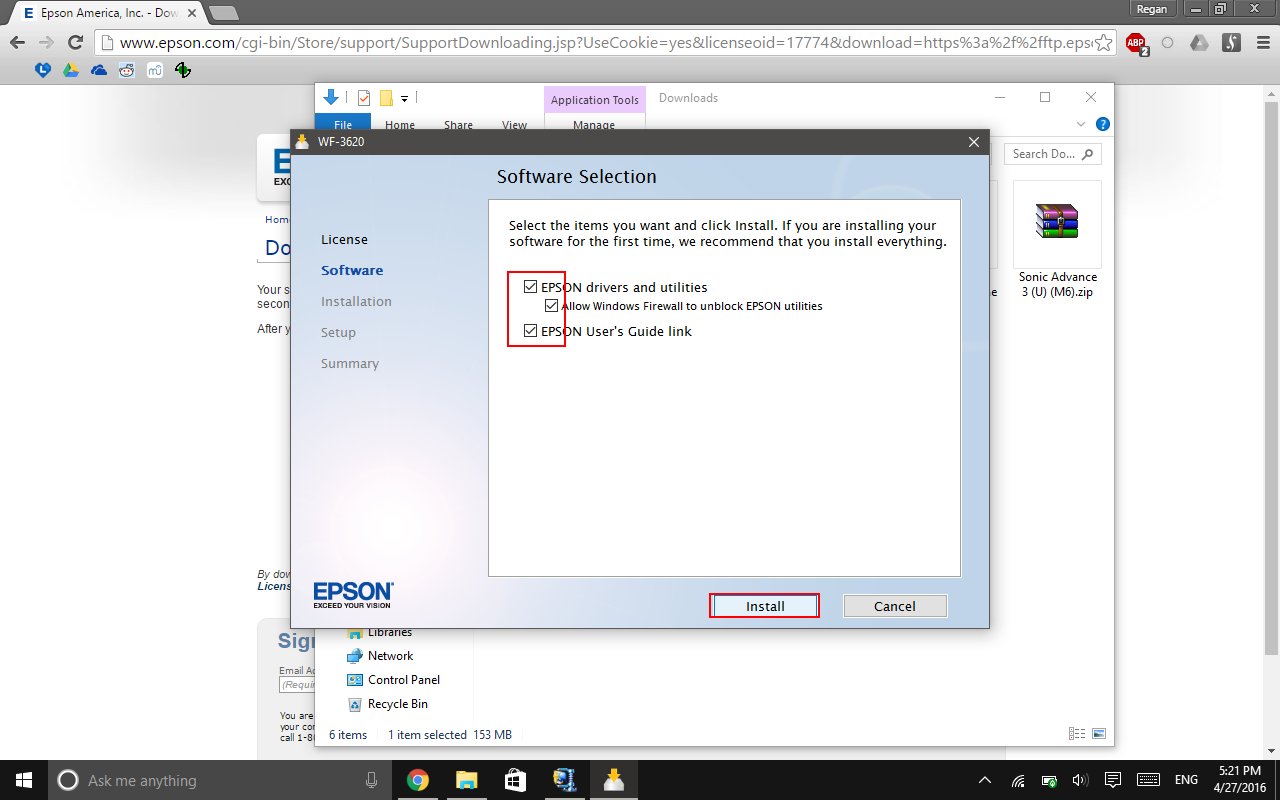Open the Chrome hamburger menu

[x=1262, y=43]
